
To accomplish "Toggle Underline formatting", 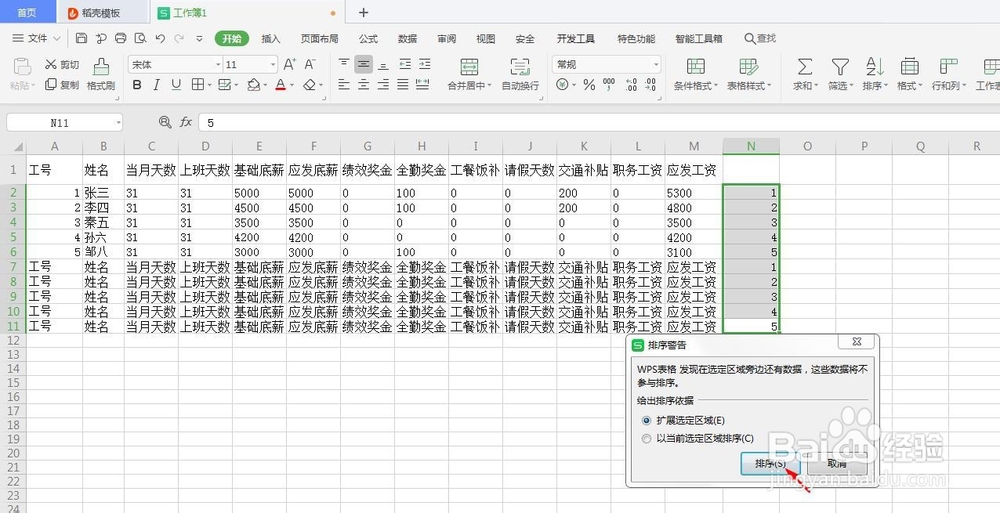I will tap(176, 85).
